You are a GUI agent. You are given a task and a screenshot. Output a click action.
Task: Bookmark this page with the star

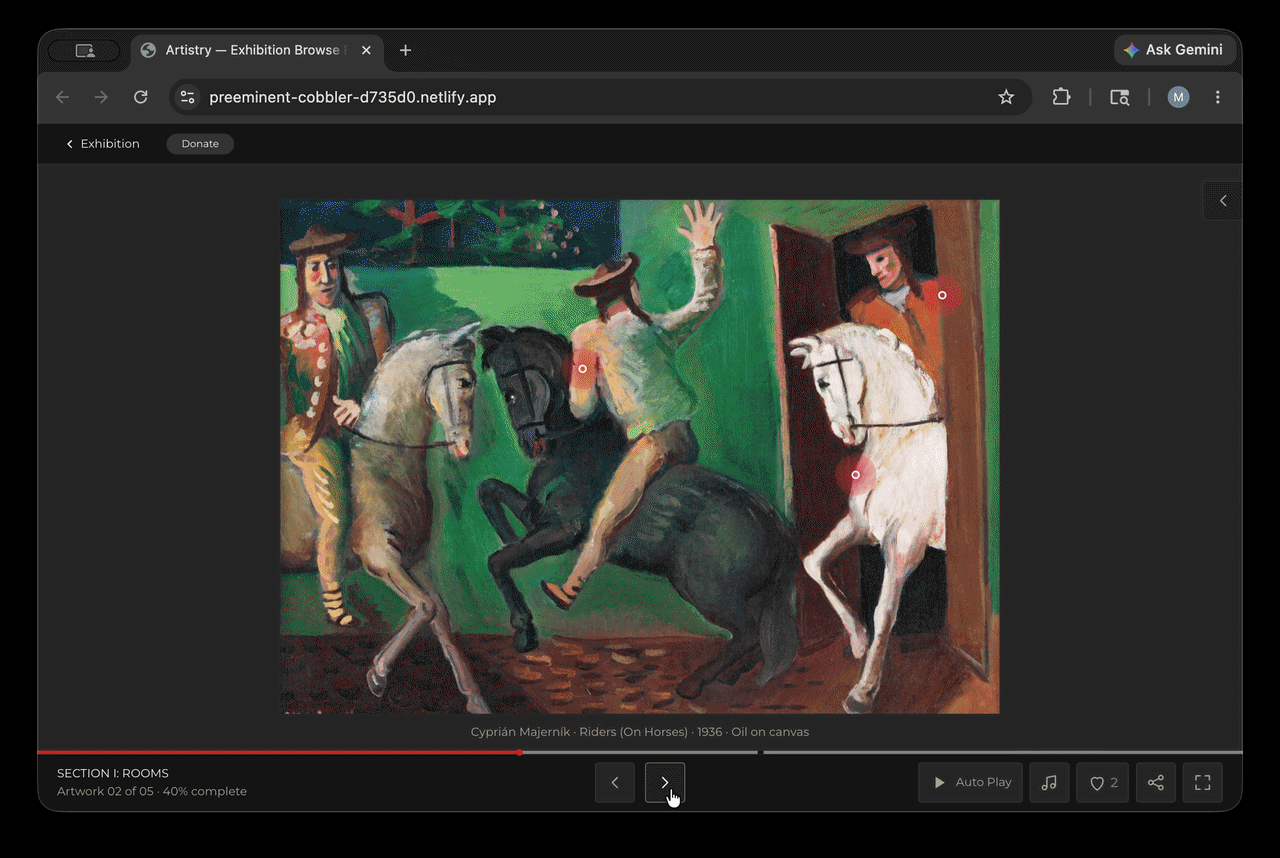coord(1006,97)
